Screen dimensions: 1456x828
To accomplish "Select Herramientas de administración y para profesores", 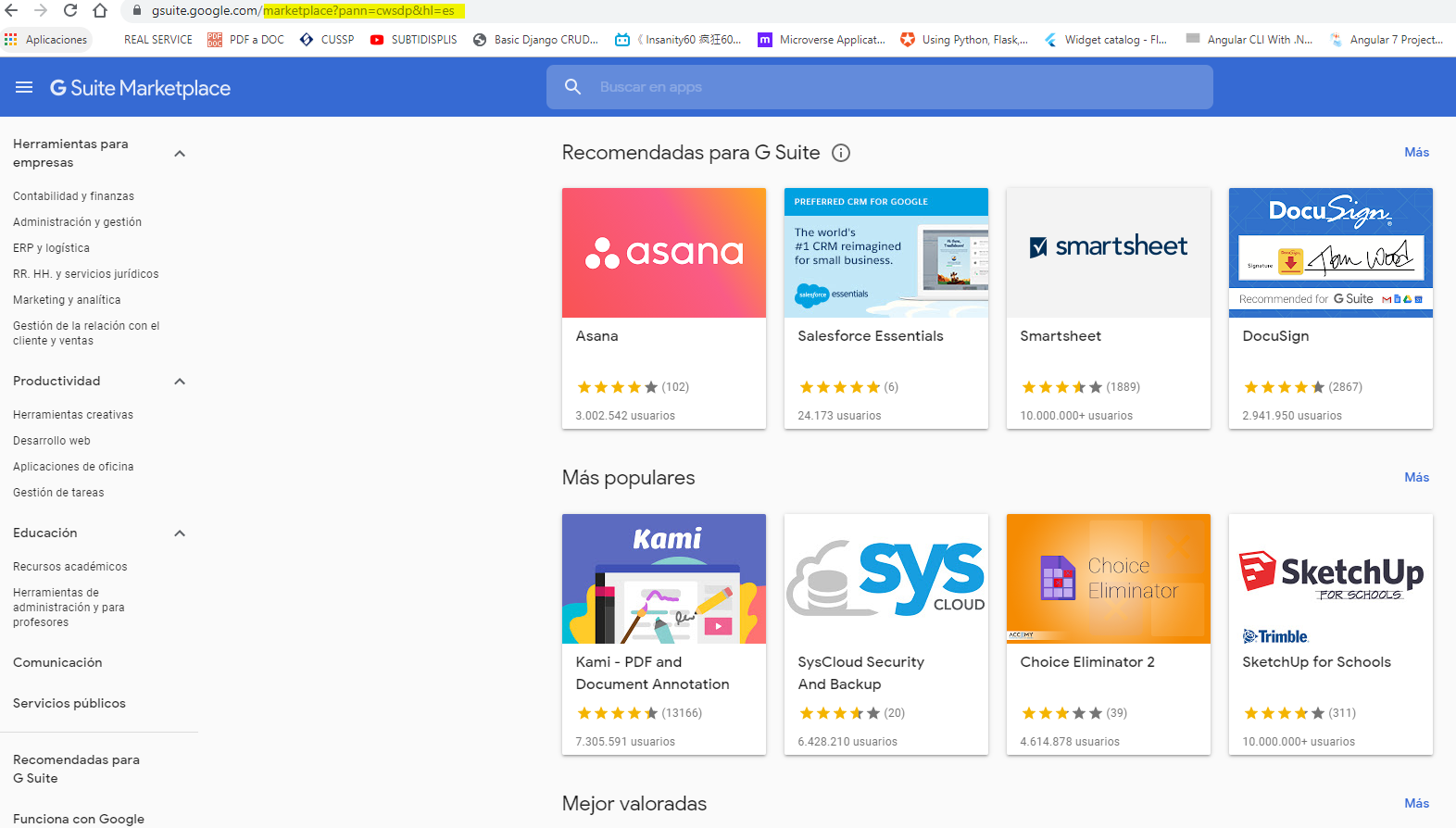I will [69, 608].
